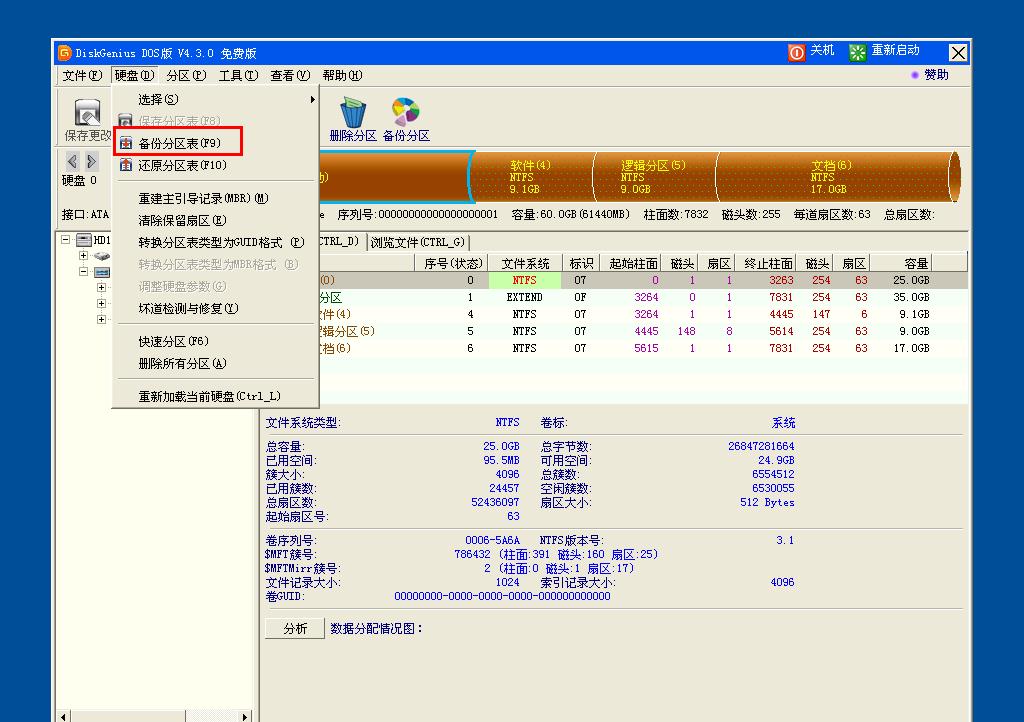Click the icon beside 还原分区表(F10)

126,165
